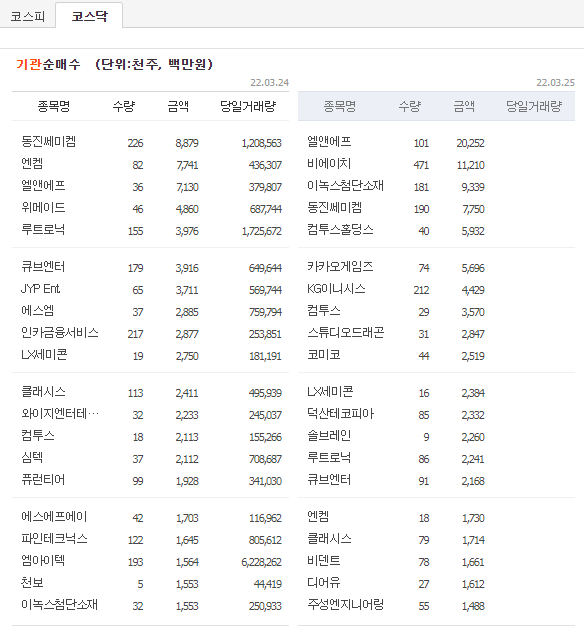Switch to the 코스피 tab
The width and height of the screenshot is (584, 633).
tap(27, 16)
